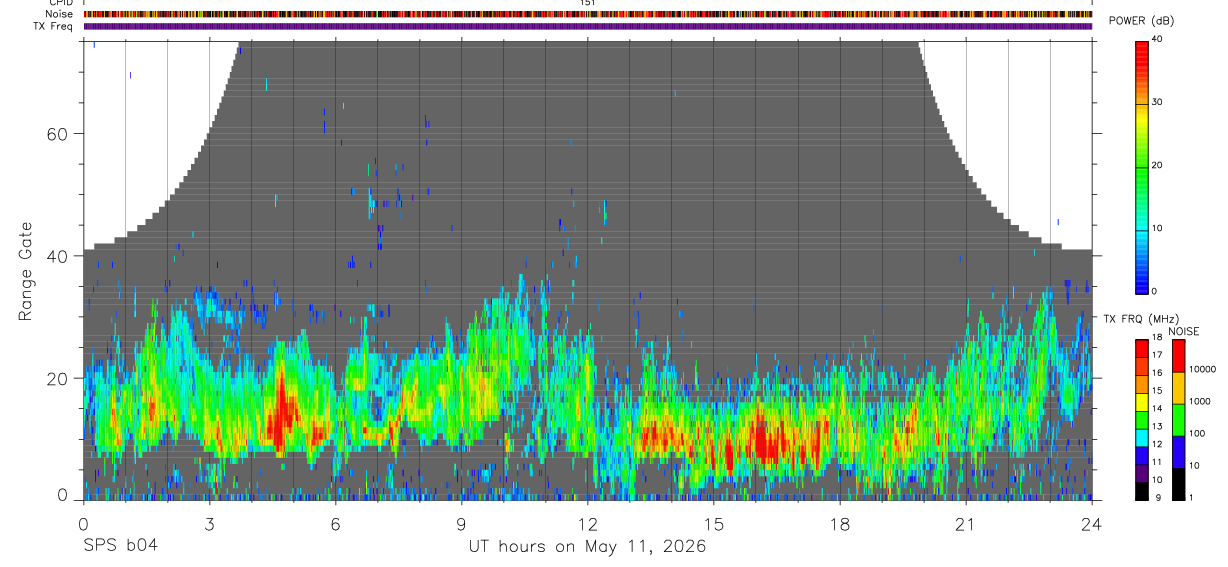Click the Noise color strip above plot
Viewport: 1228px width, 567px height.
click(x=588, y=14)
